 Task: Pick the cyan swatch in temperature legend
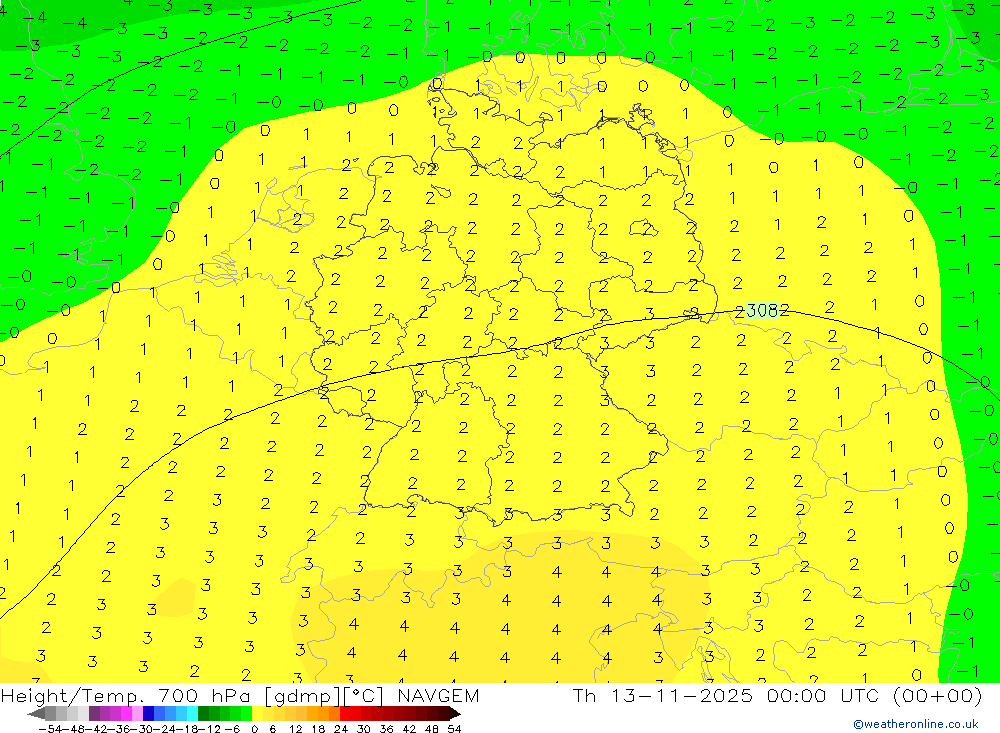click(192, 713)
